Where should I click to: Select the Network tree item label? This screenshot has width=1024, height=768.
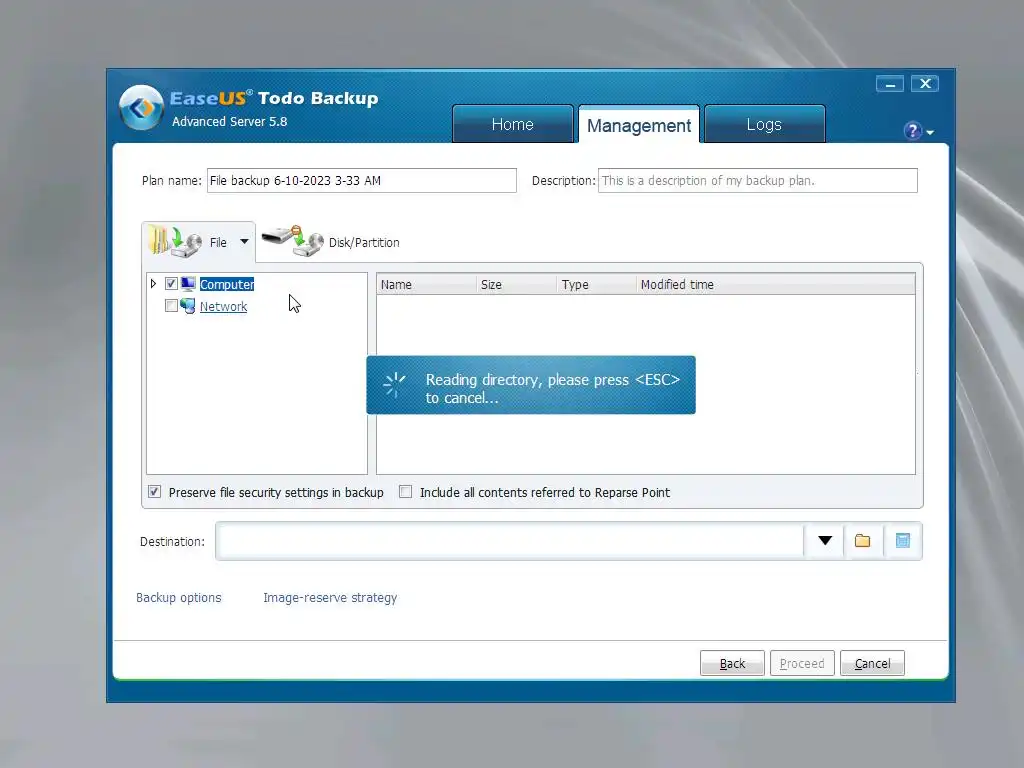coord(223,306)
